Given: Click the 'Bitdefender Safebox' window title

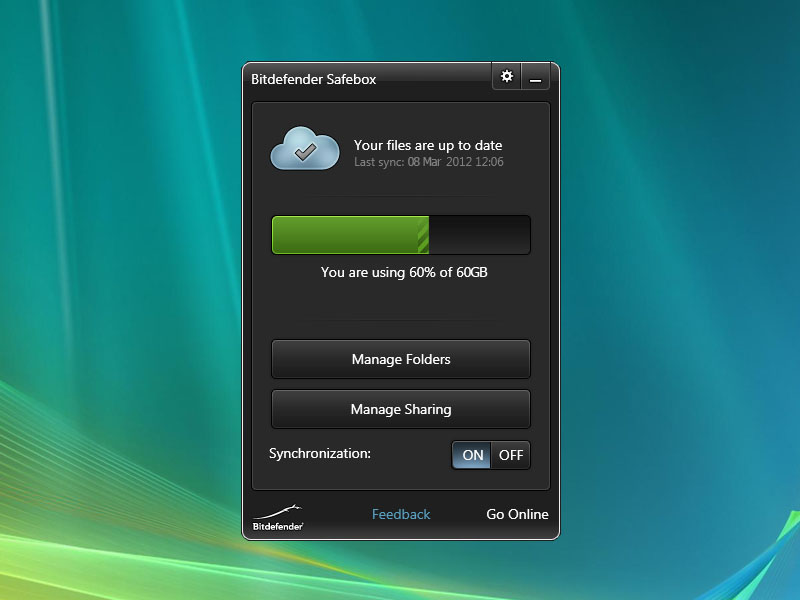Looking at the screenshot, I should [313, 79].
